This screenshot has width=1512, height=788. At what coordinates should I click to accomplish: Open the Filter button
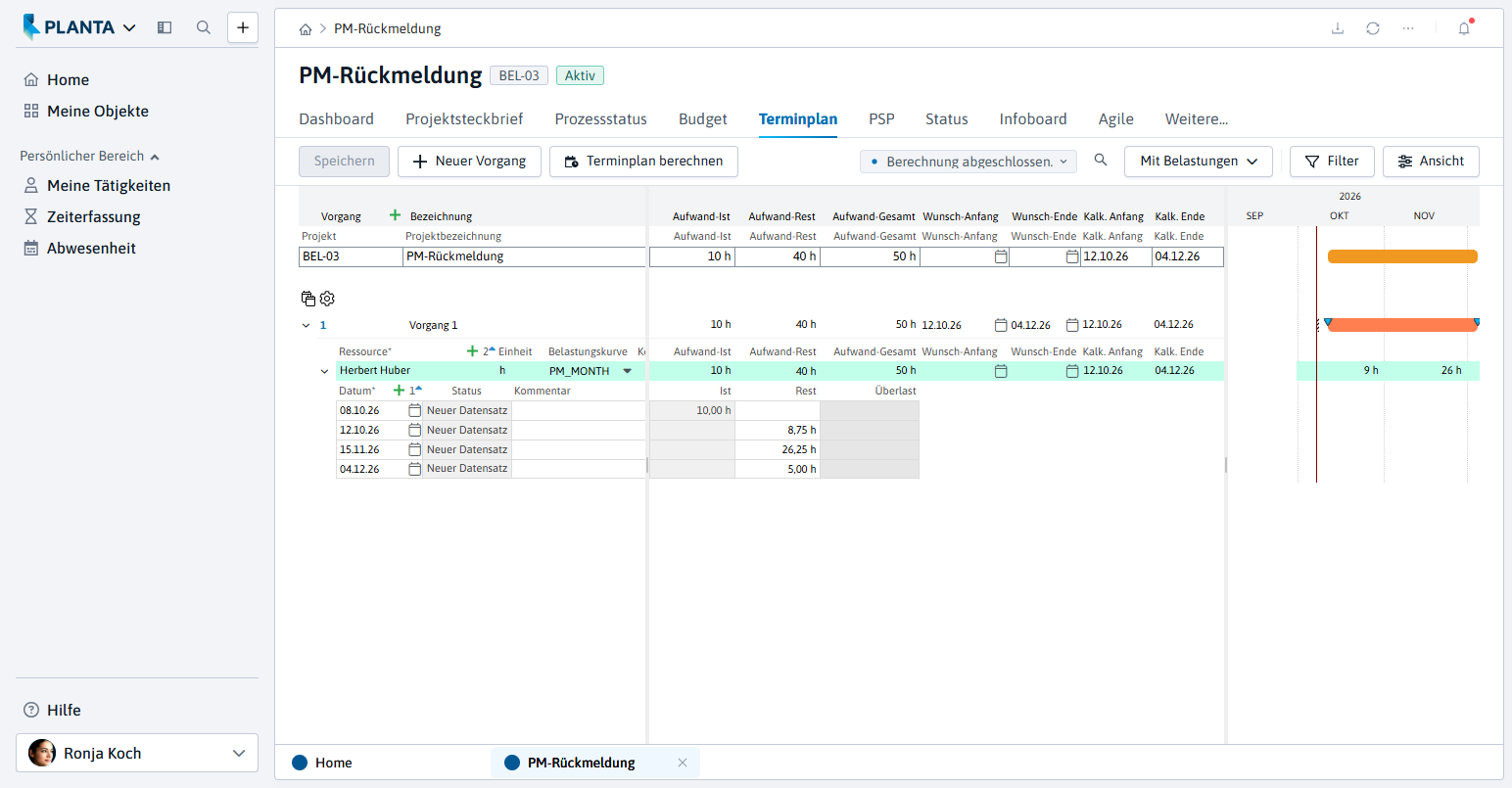pos(1332,162)
